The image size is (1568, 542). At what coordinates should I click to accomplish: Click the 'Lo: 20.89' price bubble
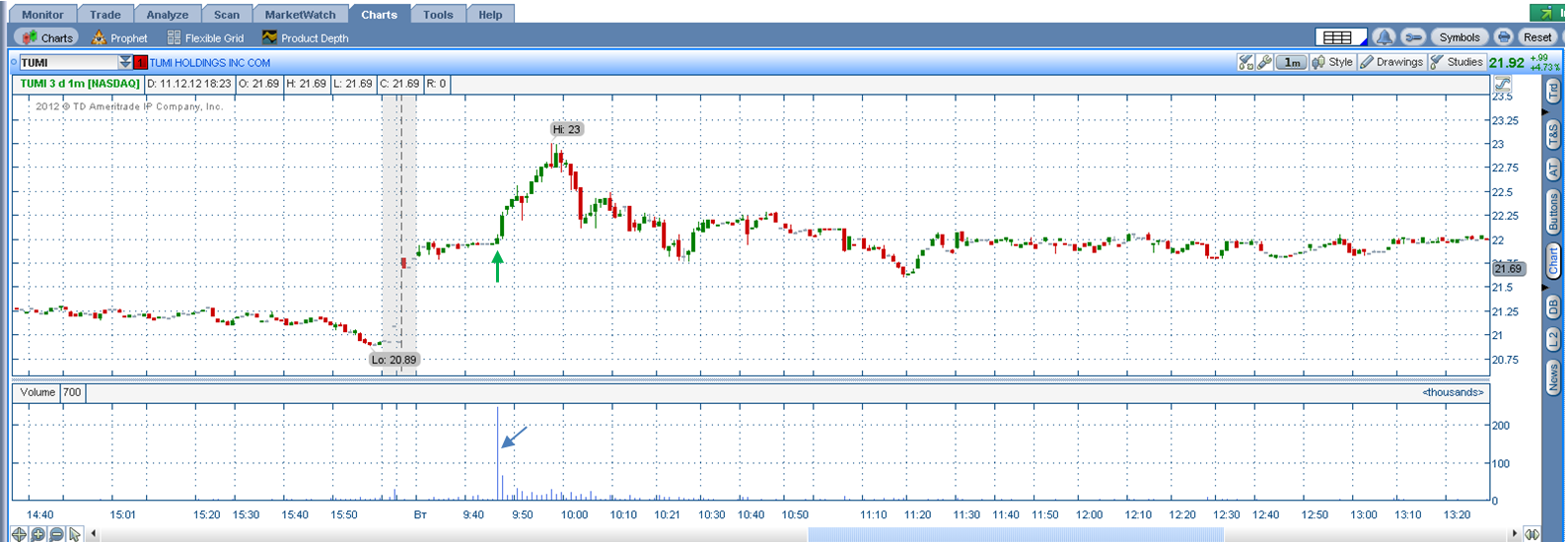pyautogui.click(x=394, y=360)
